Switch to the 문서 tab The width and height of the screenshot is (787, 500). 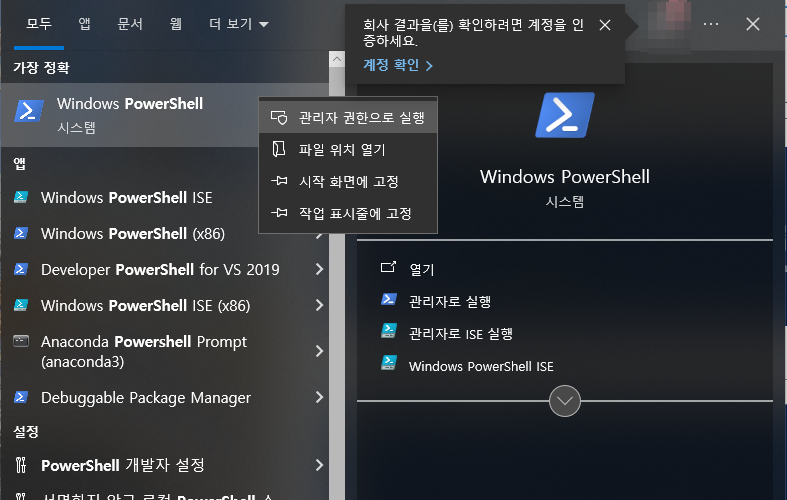pos(130,24)
